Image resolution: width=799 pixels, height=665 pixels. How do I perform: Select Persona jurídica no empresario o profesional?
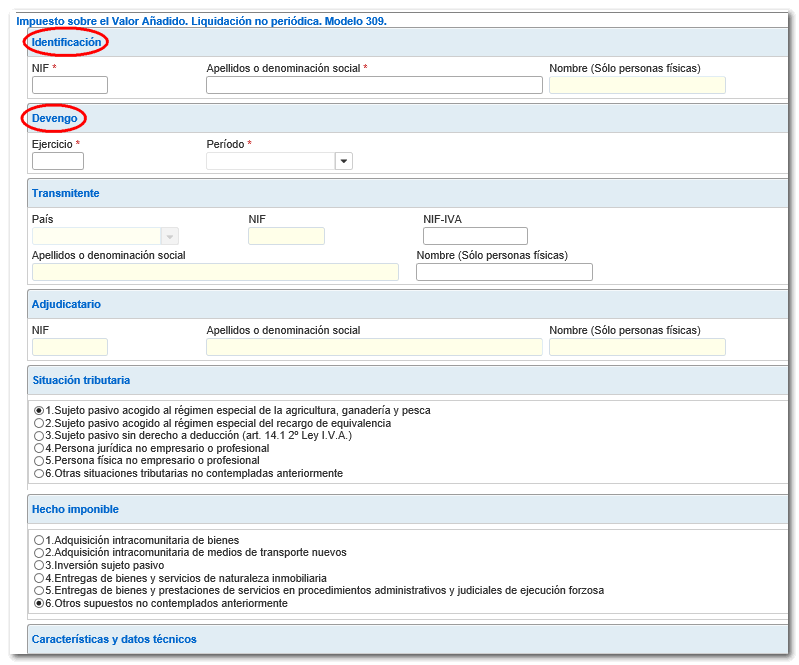(39, 448)
